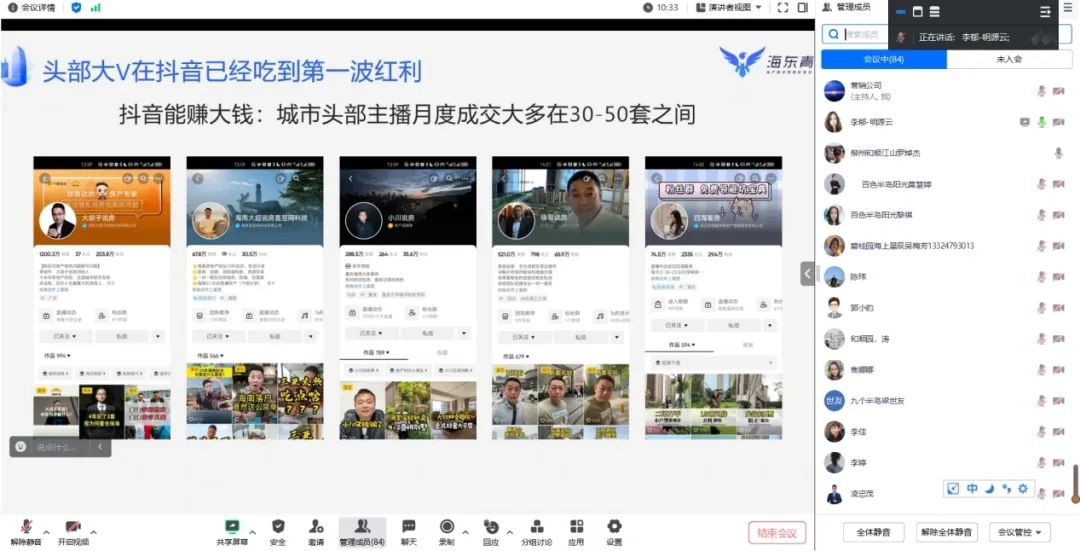Toggle microphone for 李佳

tap(1042, 432)
